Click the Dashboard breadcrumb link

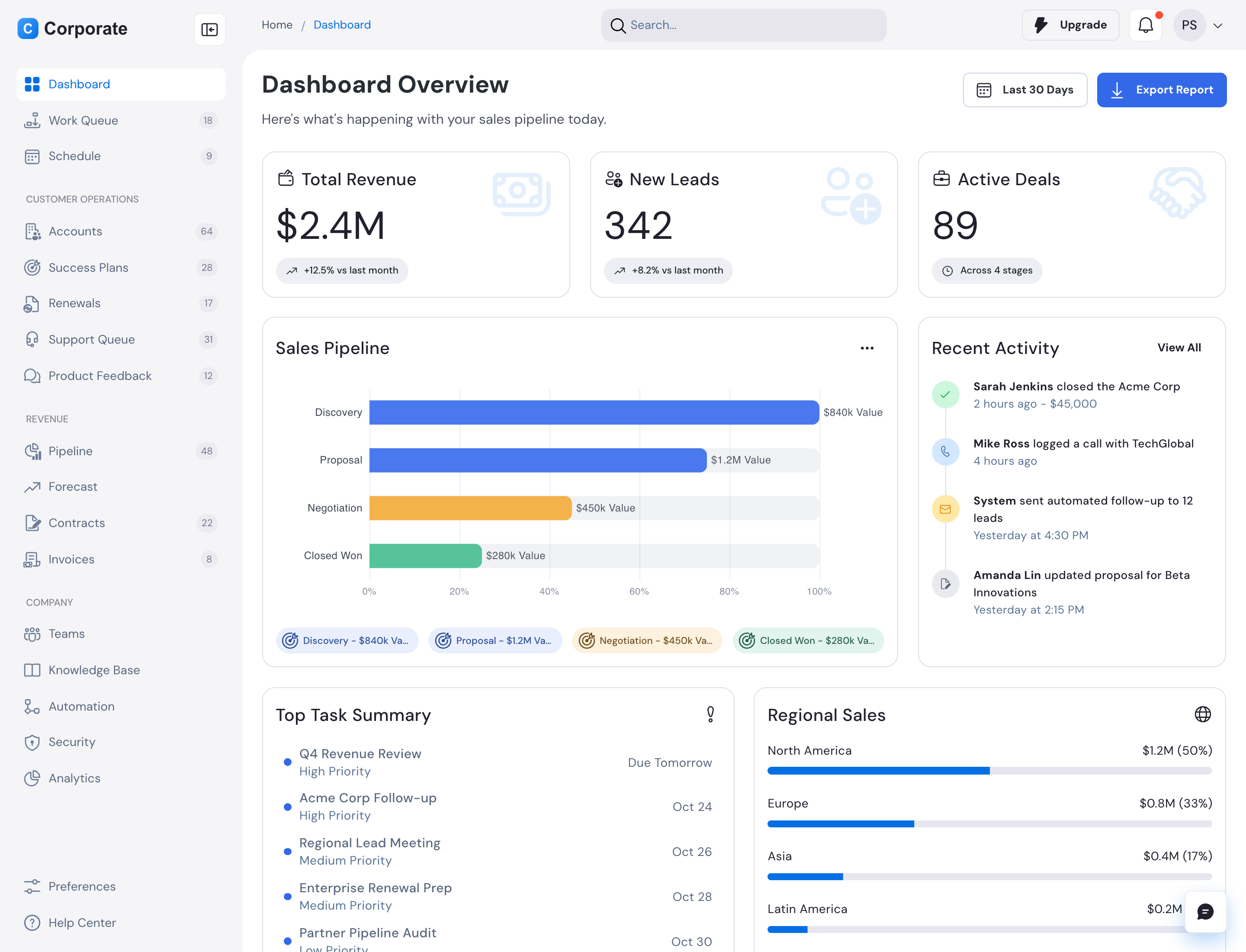[342, 25]
